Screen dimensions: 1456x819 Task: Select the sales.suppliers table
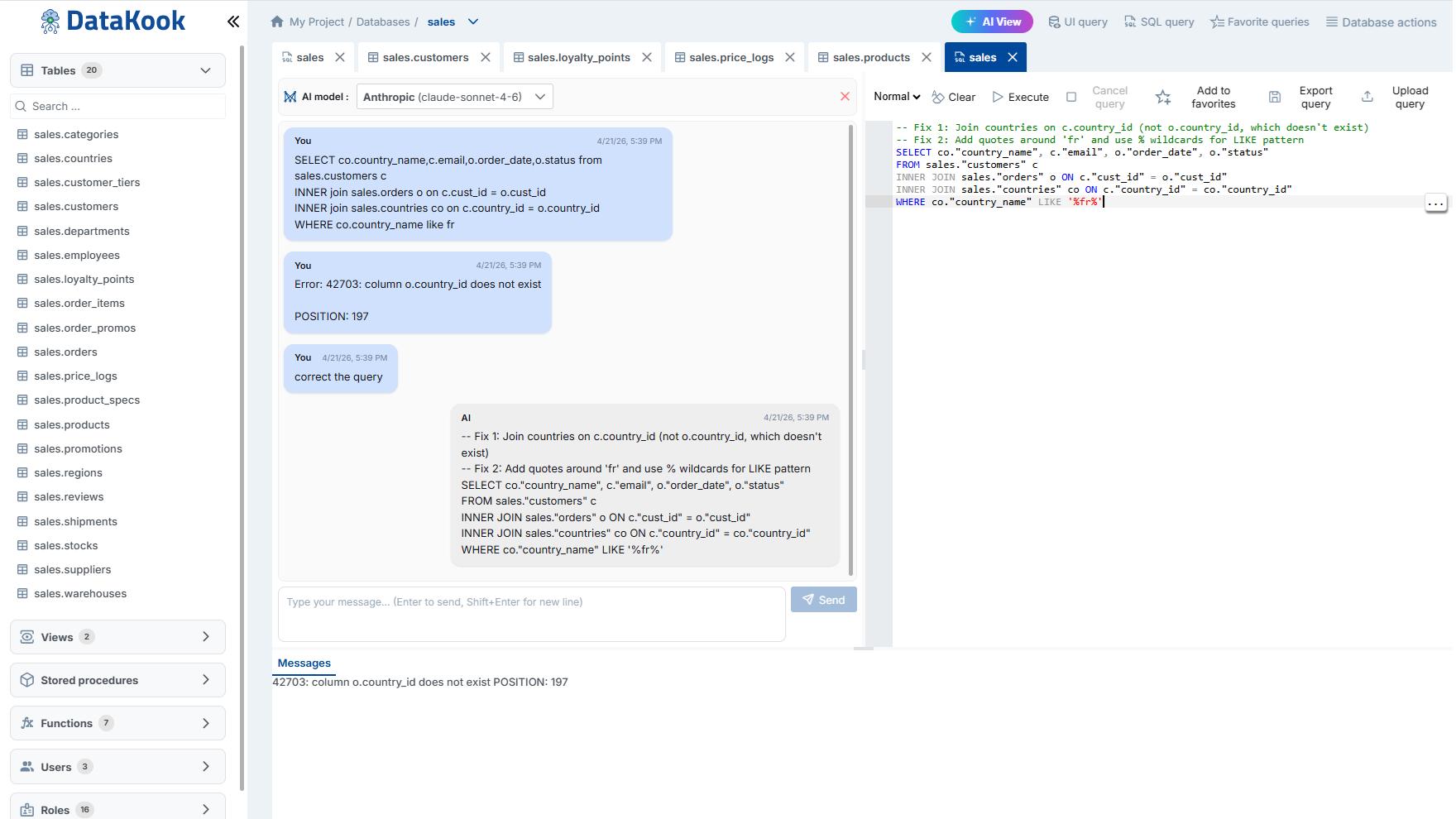point(72,570)
